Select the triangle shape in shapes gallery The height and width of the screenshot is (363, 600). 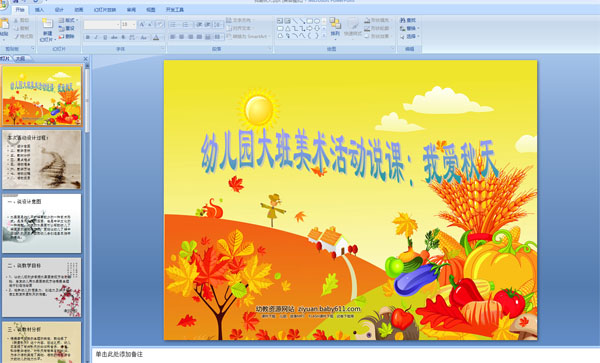[x=287, y=28]
